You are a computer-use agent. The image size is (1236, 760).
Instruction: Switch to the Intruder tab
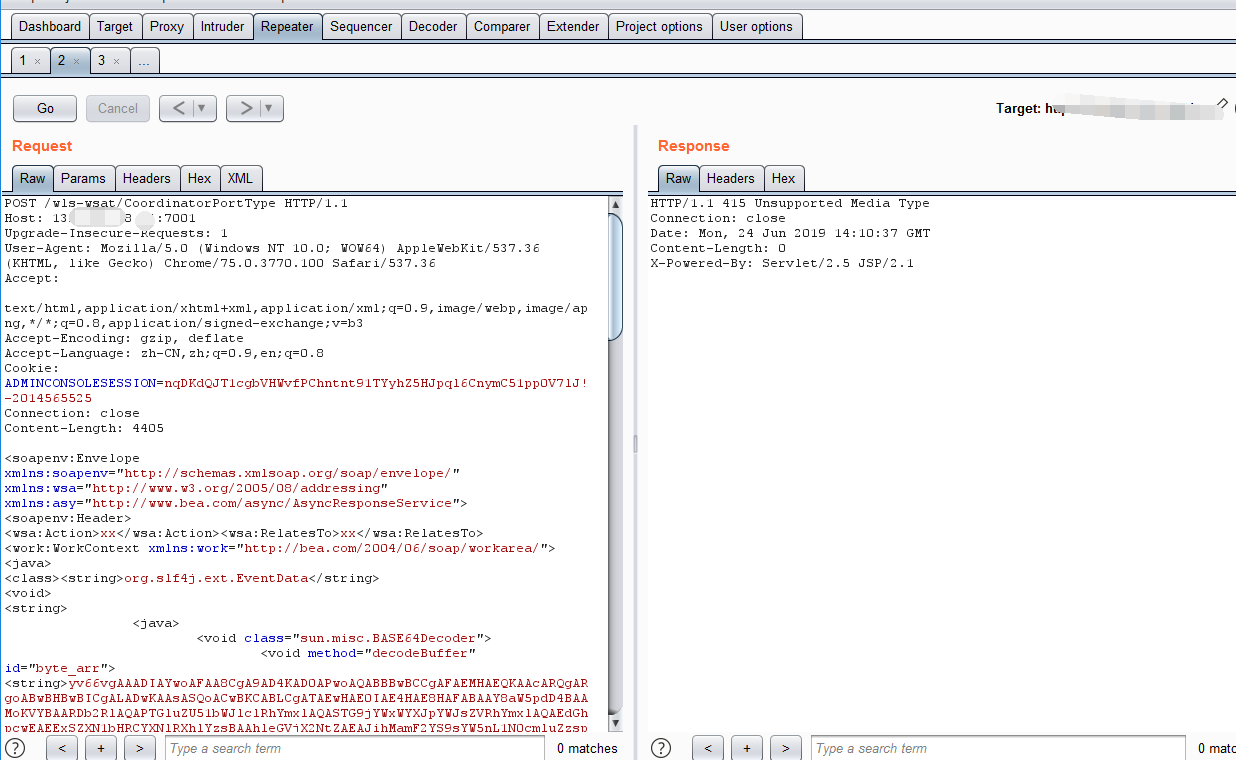point(222,27)
